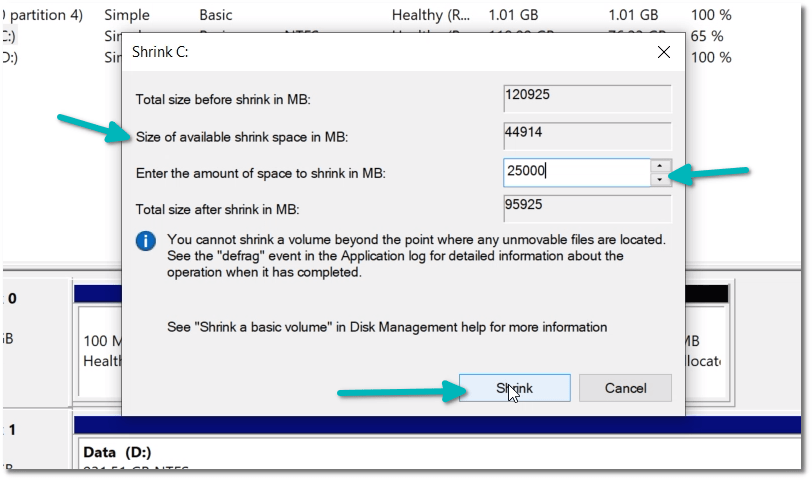Click 'Size of available shrink space in MB' label

[x=242, y=137]
